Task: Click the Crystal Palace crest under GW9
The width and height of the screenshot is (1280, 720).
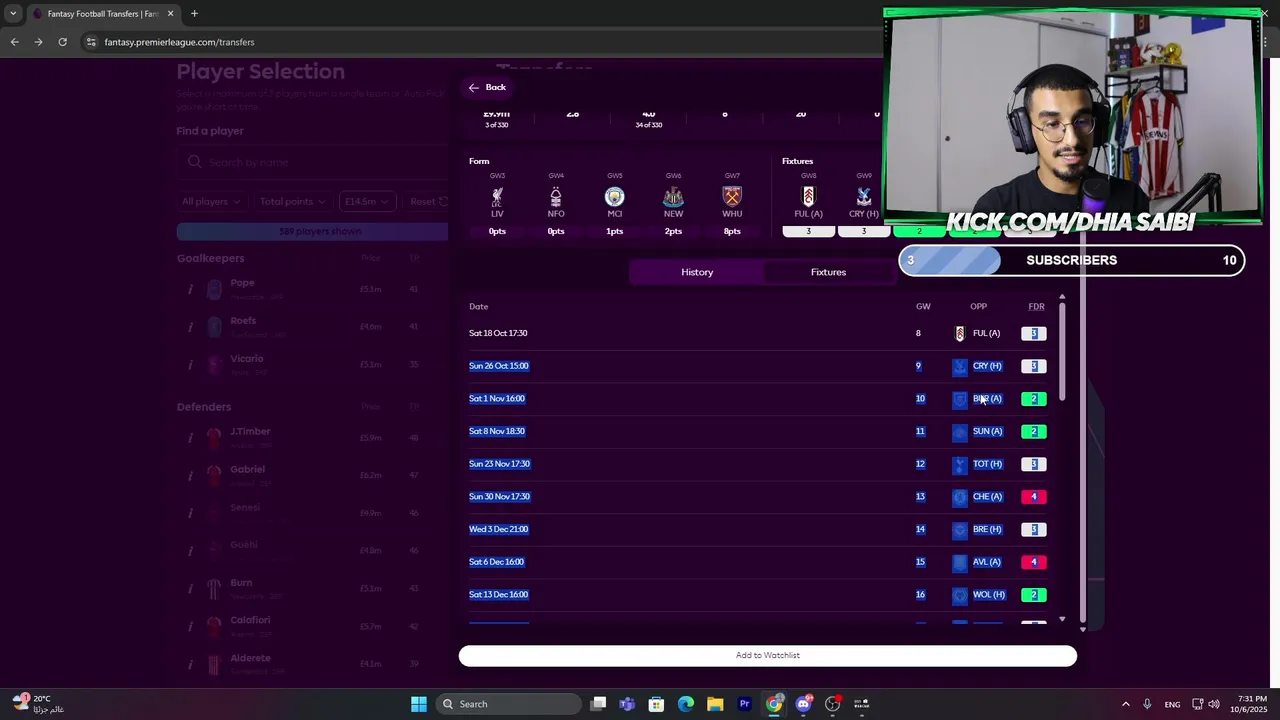Action: tap(864, 197)
